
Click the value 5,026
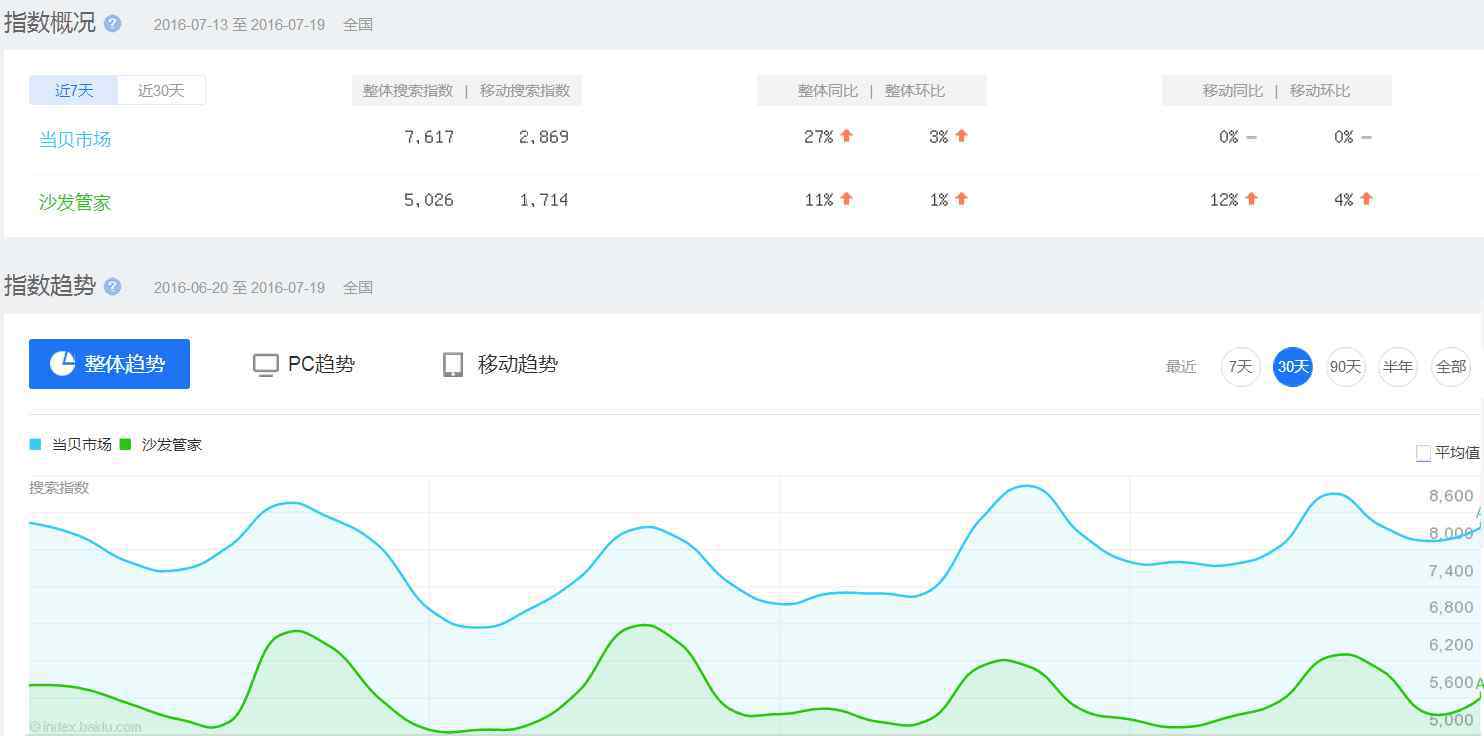pos(429,200)
